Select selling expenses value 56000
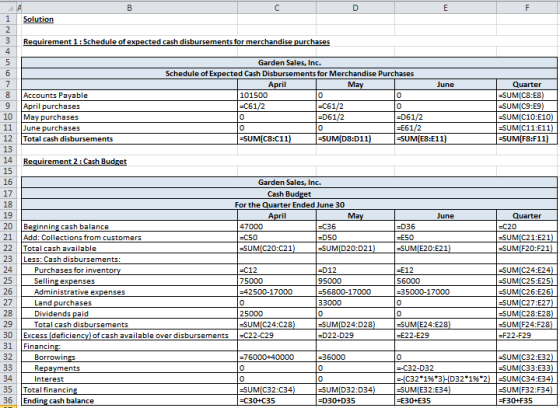This screenshot has width=560, height=408. [x=445, y=281]
